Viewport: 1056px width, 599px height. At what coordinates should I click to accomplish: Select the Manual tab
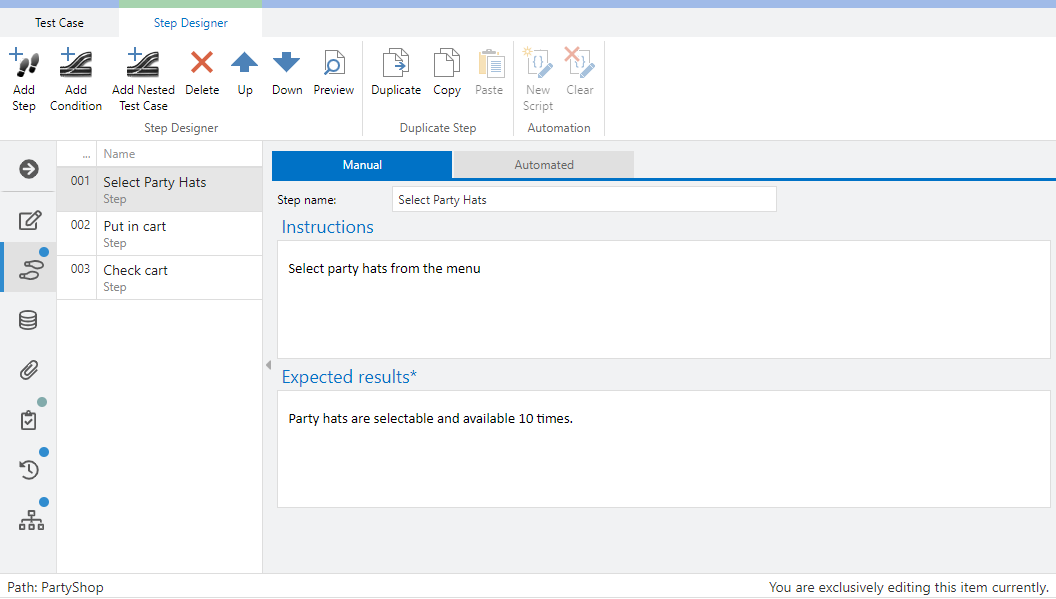click(362, 165)
